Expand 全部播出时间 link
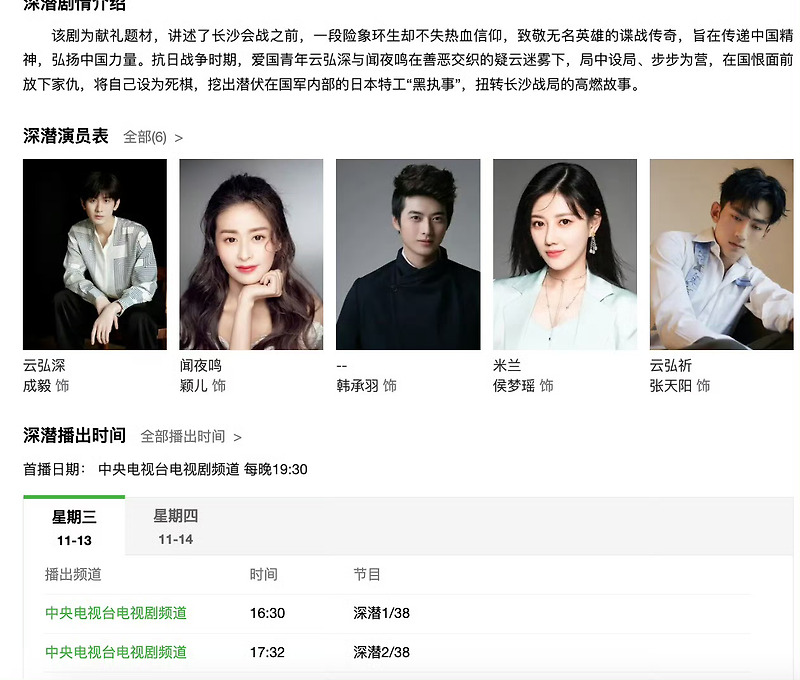This screenshot has width=800, height=680. pyautogui.click(x=183, y=437)
